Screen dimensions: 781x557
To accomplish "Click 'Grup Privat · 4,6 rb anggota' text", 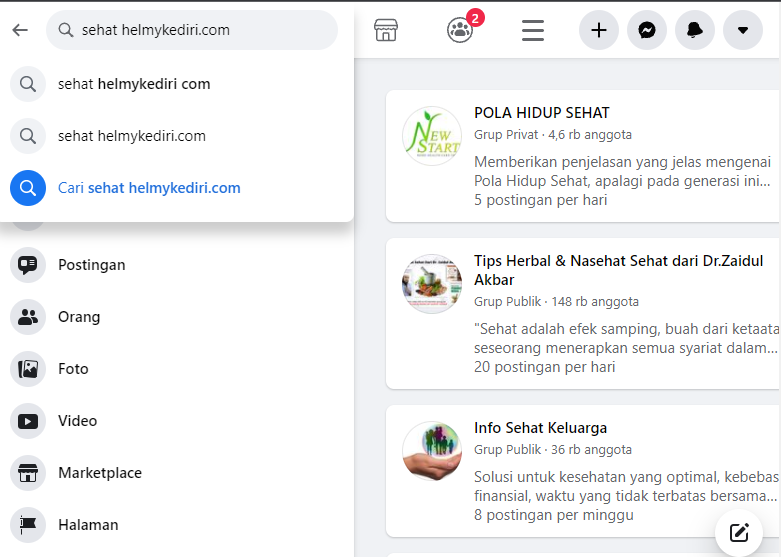I will (553, 135).
